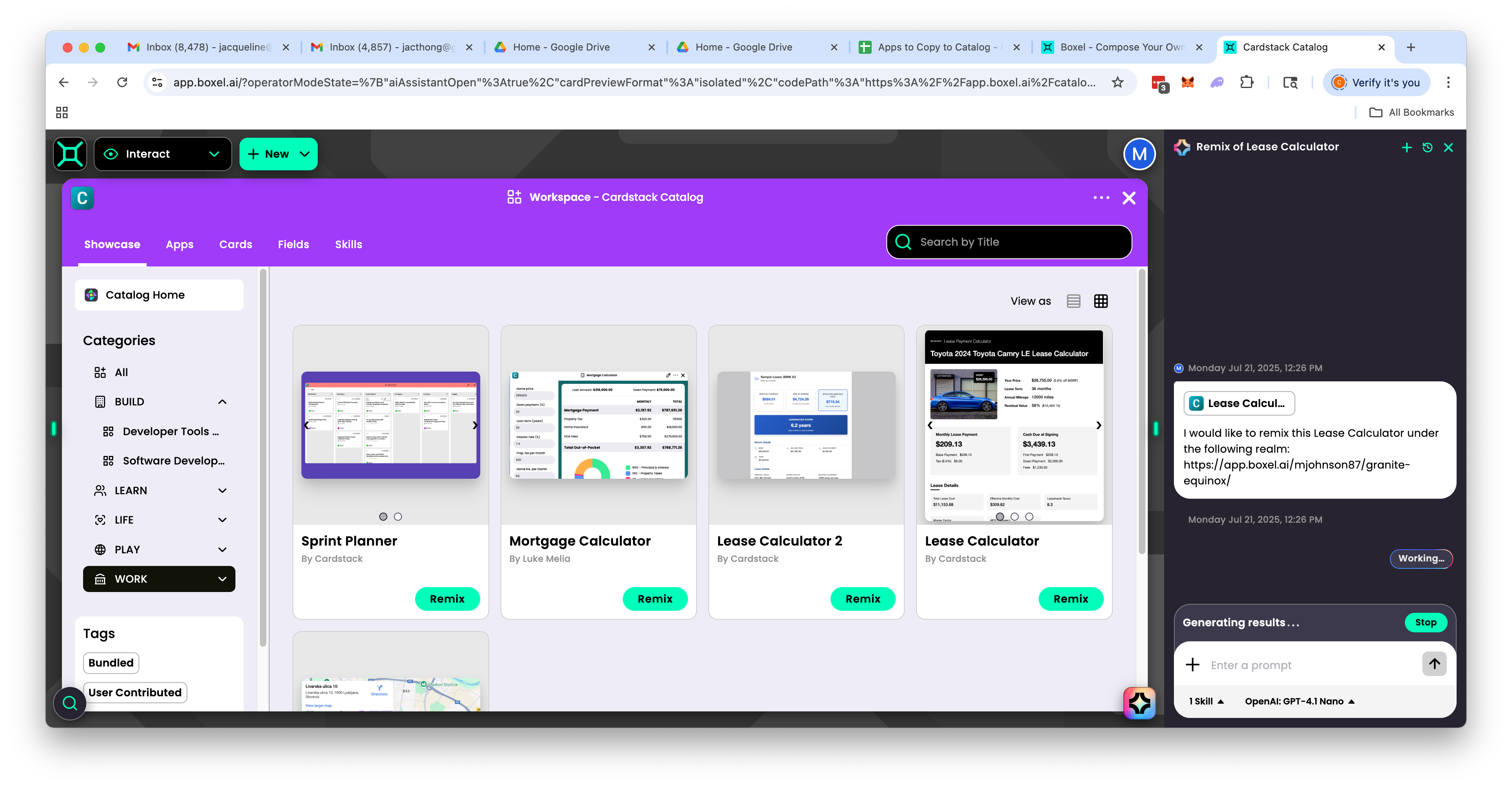Open the MetaMask fox extension

pos(1187,83)
